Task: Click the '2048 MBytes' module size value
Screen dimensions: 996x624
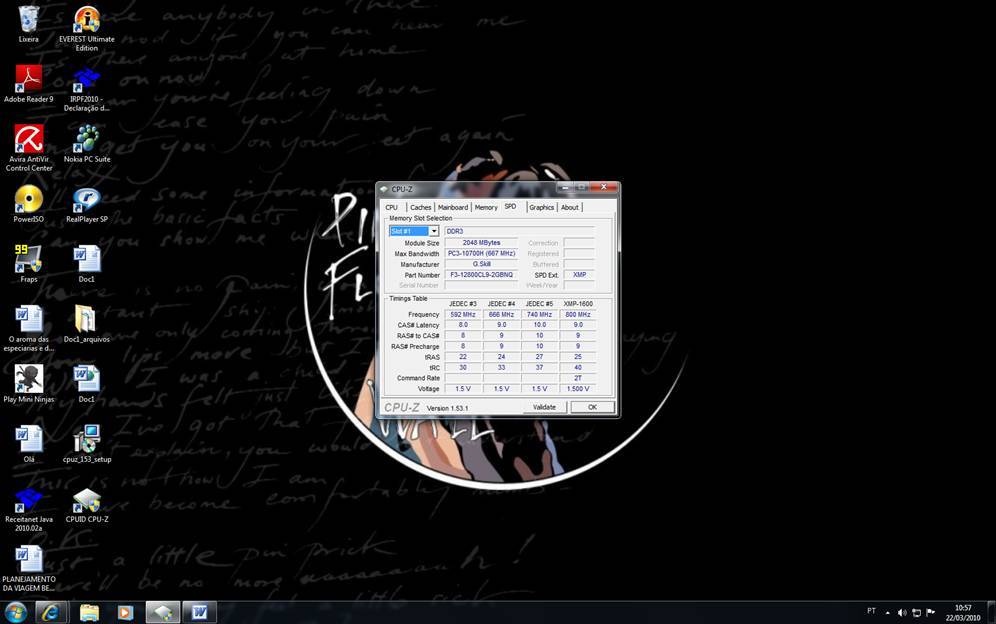Action: click(x=481, y=243)
